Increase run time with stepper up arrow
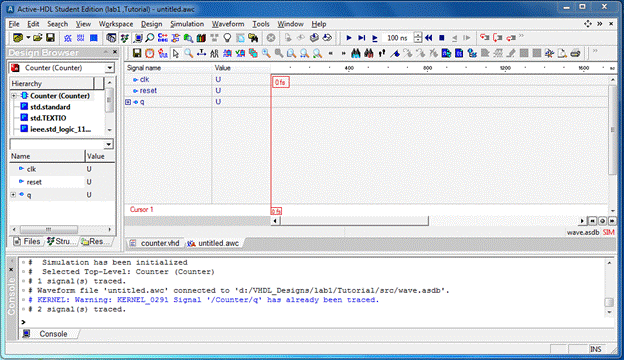The width and height of the screenshot is (624, 360). (x=417, y=35)
